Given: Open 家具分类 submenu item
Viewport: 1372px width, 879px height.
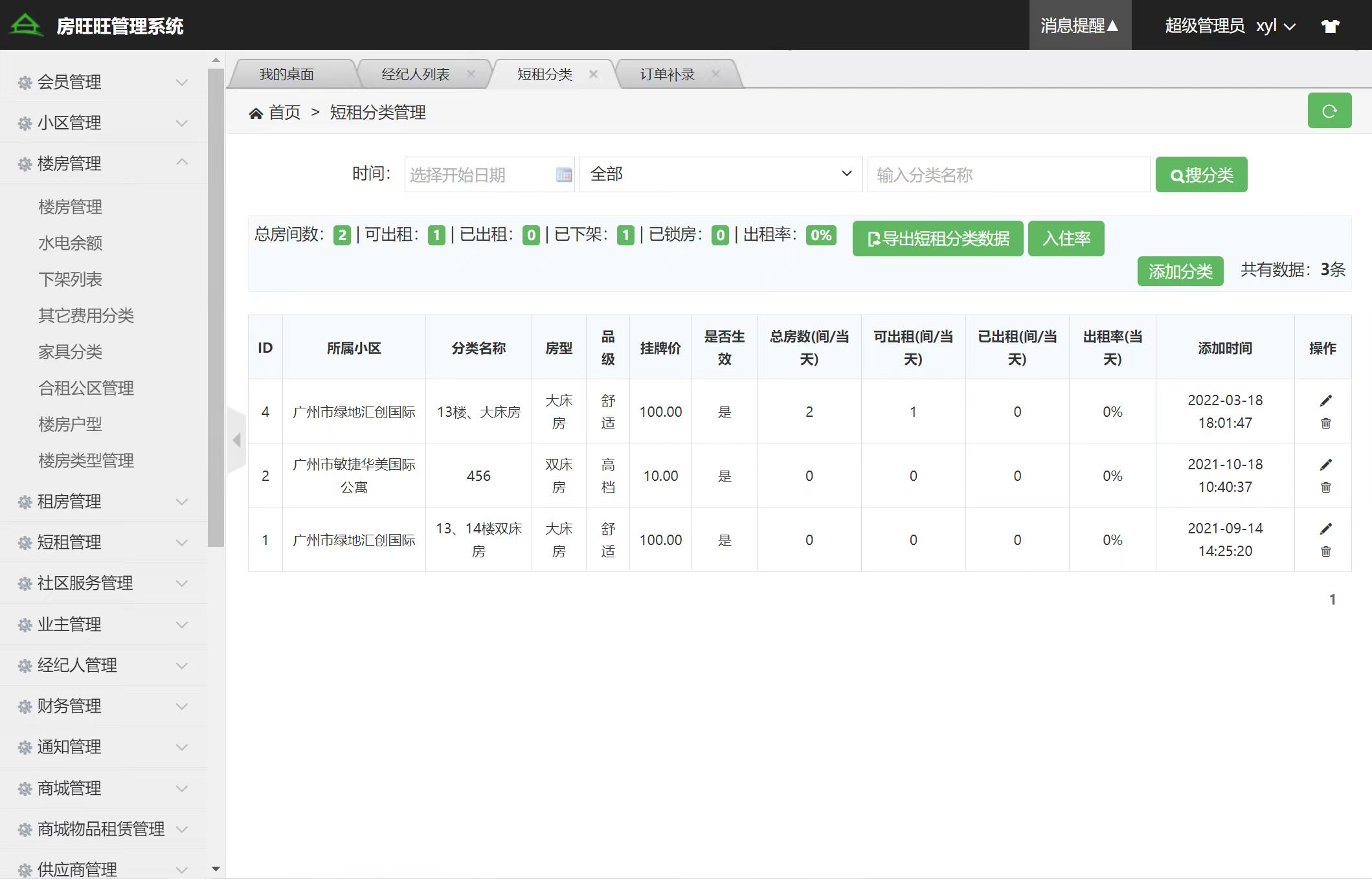Looking at the screenshot, I should click(71, 352).
